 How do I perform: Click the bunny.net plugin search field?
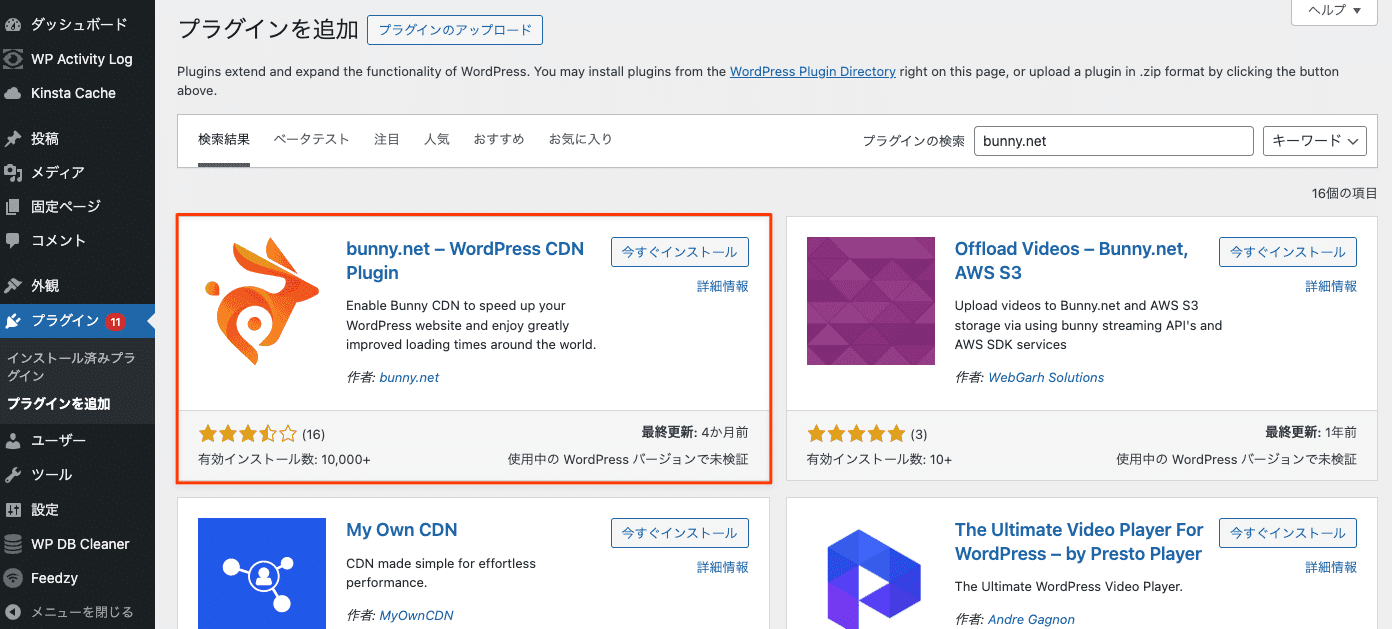(x=1113, y=140)
